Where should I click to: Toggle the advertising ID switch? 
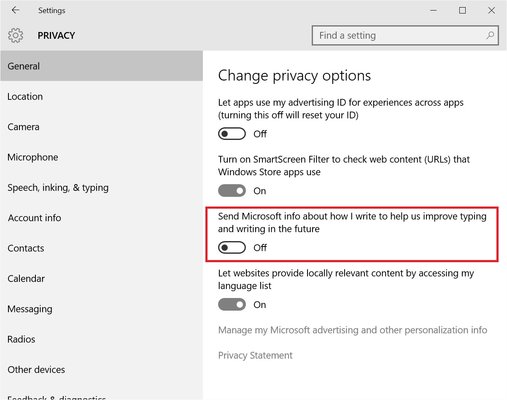click(x=232, y=134)
